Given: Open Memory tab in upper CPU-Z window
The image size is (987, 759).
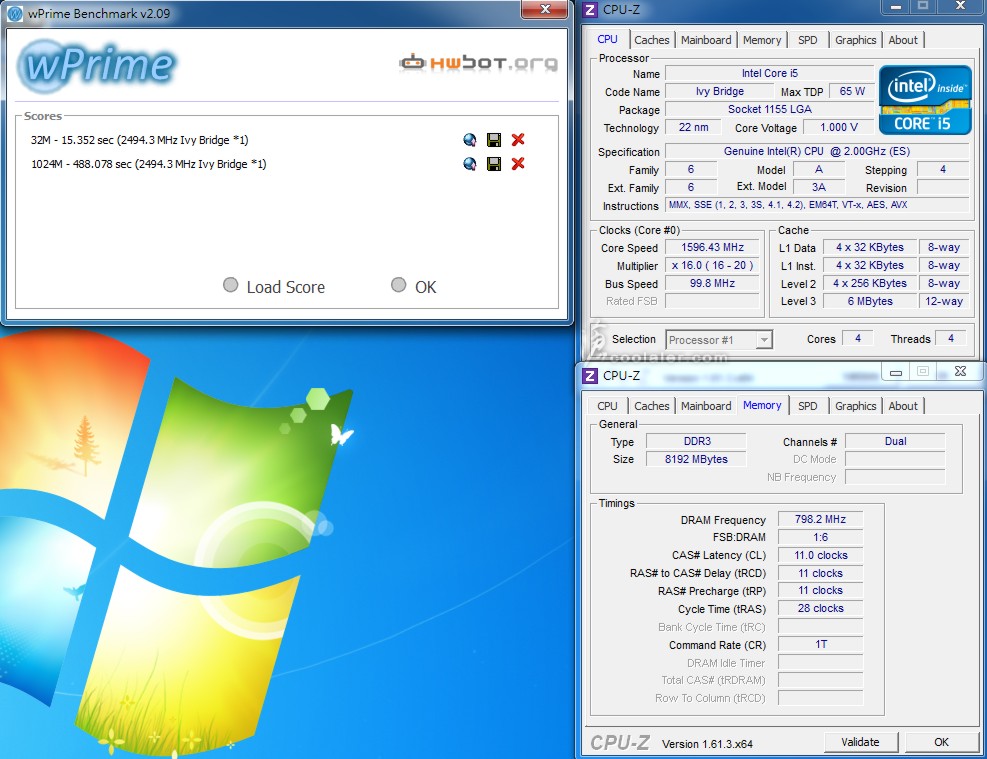Looking at the screenshot, I should 762,40.
